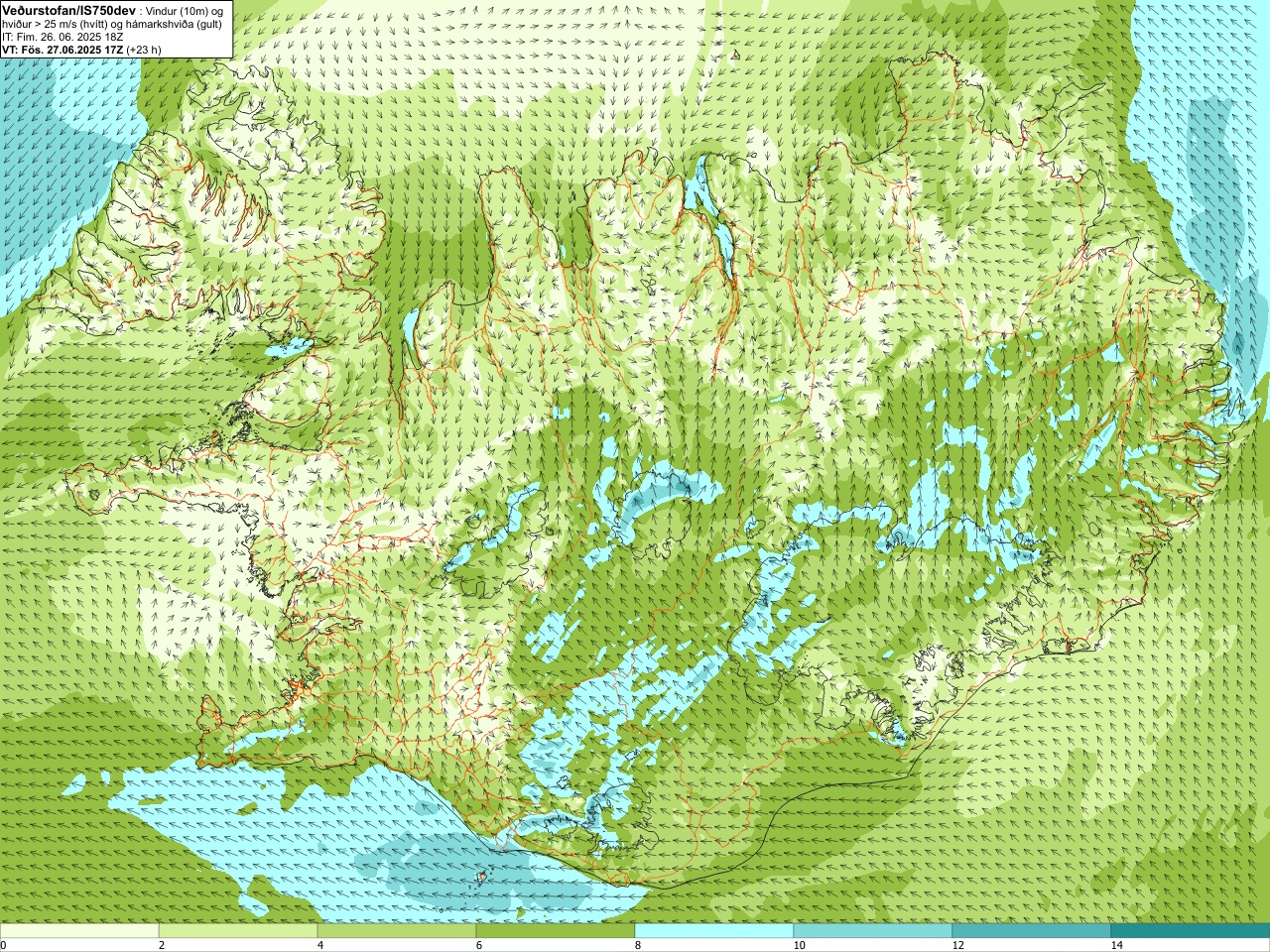Click the scale label '14'
The image size is (1270, 952).
coord(1116,945)
